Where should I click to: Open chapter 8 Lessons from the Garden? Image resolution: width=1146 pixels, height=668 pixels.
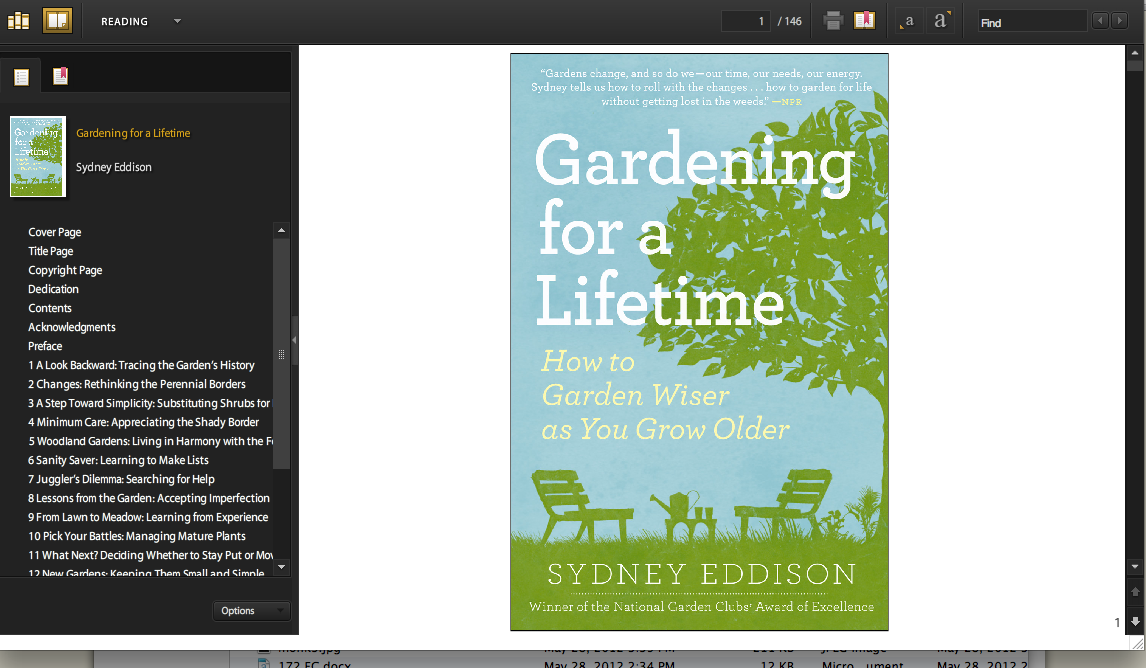click(149, 498)
